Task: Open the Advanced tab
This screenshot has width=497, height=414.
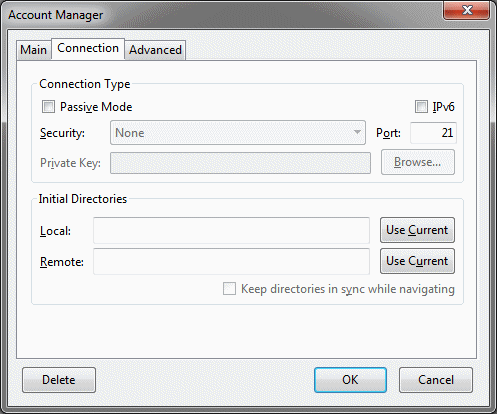Action: tap(155, 50)
